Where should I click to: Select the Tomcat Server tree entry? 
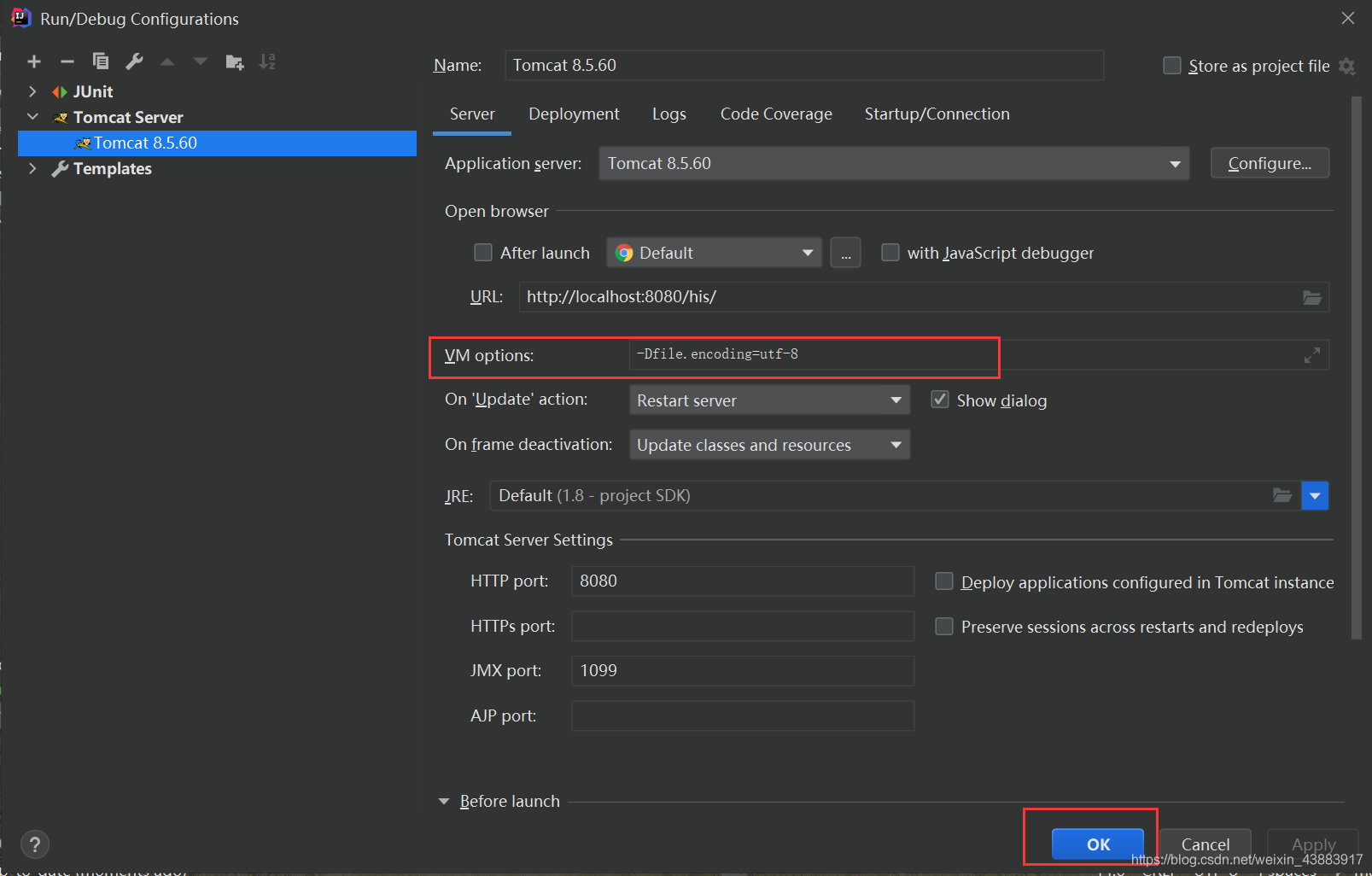point(128,117)
